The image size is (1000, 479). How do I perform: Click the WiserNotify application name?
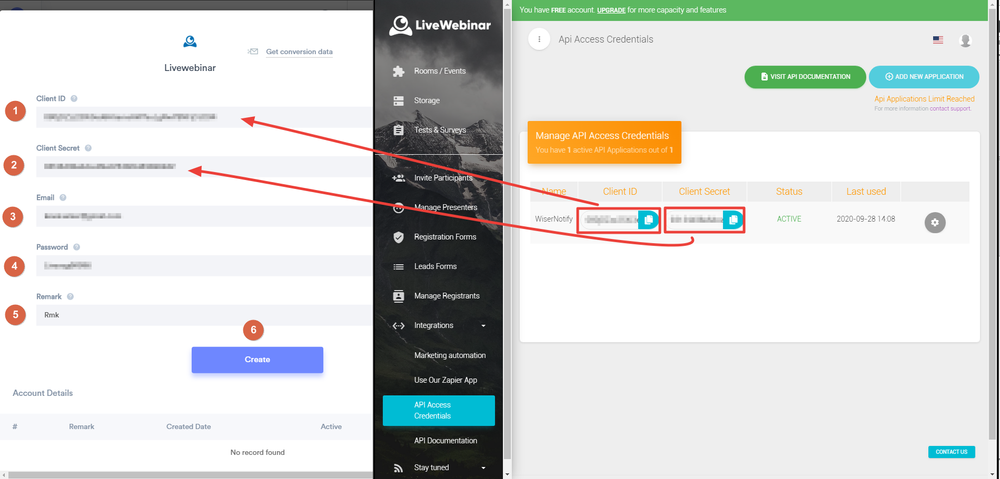(554, 219)
